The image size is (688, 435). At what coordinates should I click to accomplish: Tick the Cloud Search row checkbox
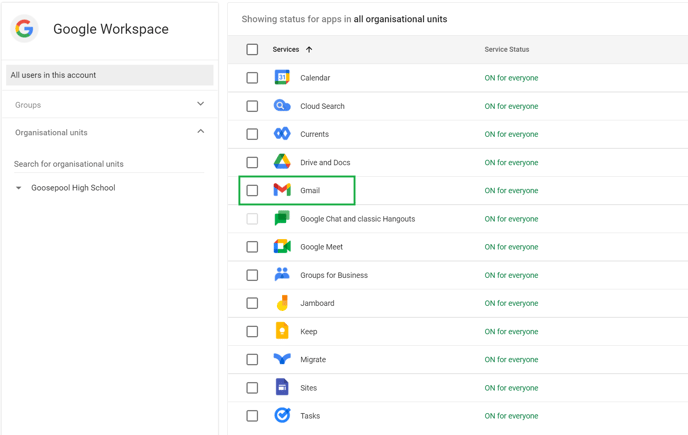pyautogui.click(x=252, y=106)
